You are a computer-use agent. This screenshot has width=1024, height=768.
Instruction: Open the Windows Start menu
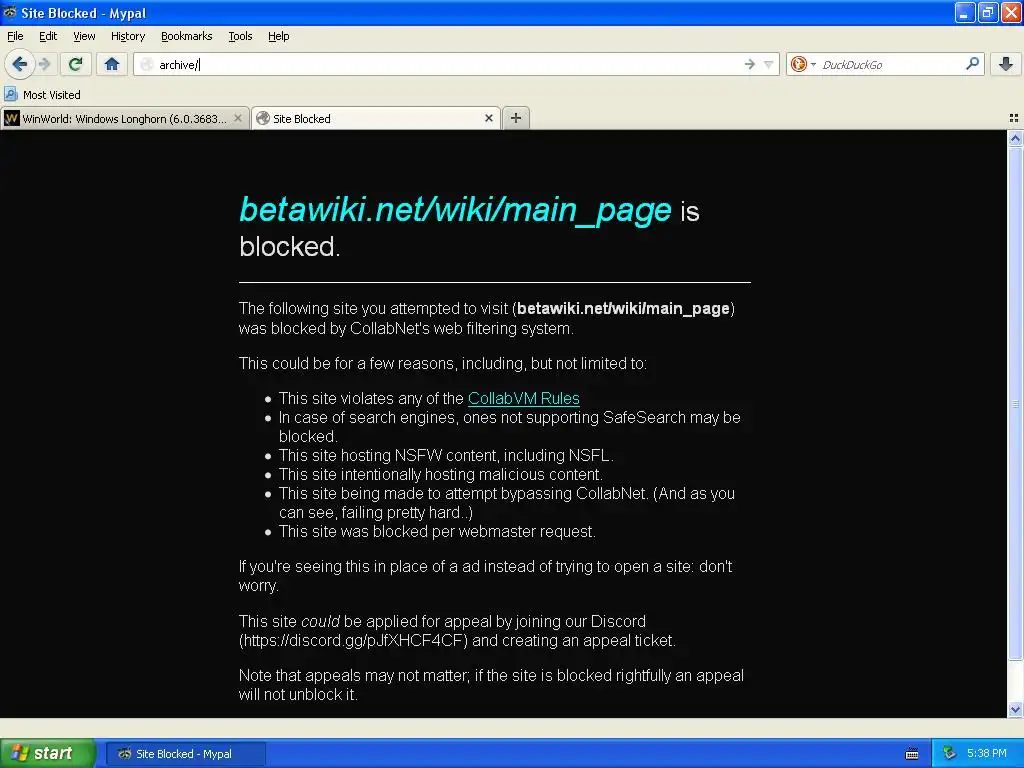tap(47, 753)
